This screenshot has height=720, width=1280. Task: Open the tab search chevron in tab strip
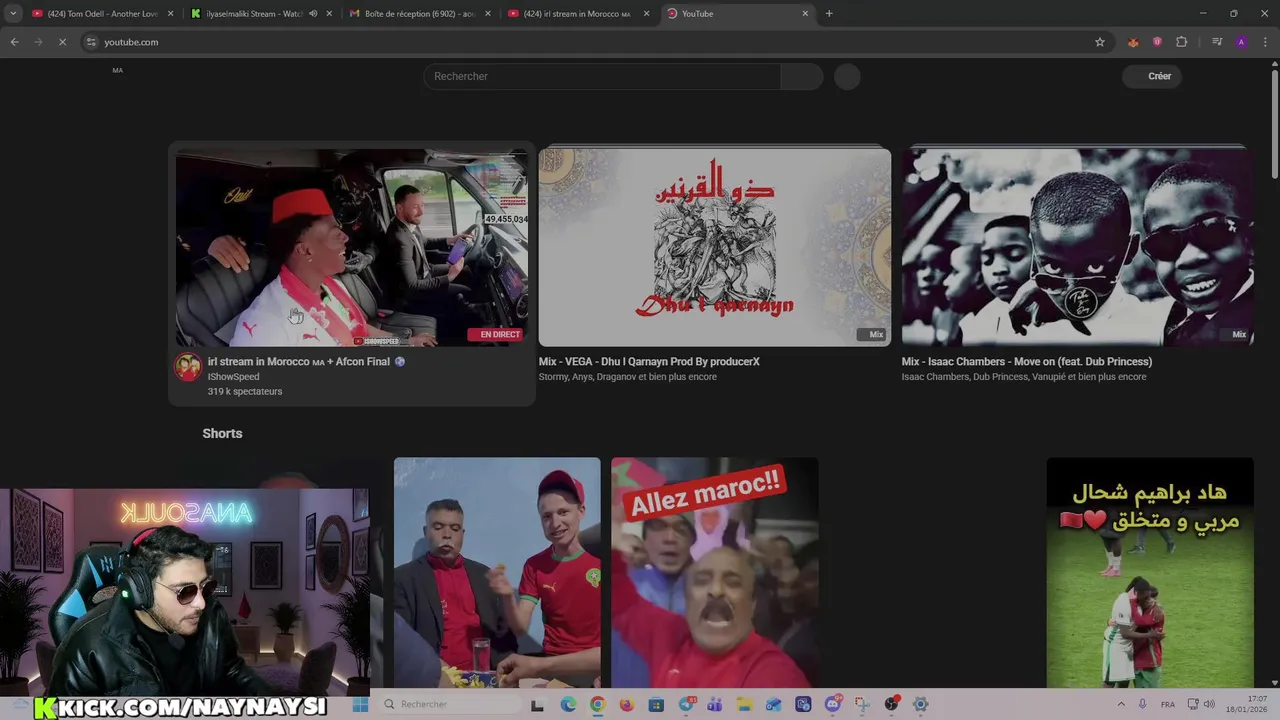13,14
